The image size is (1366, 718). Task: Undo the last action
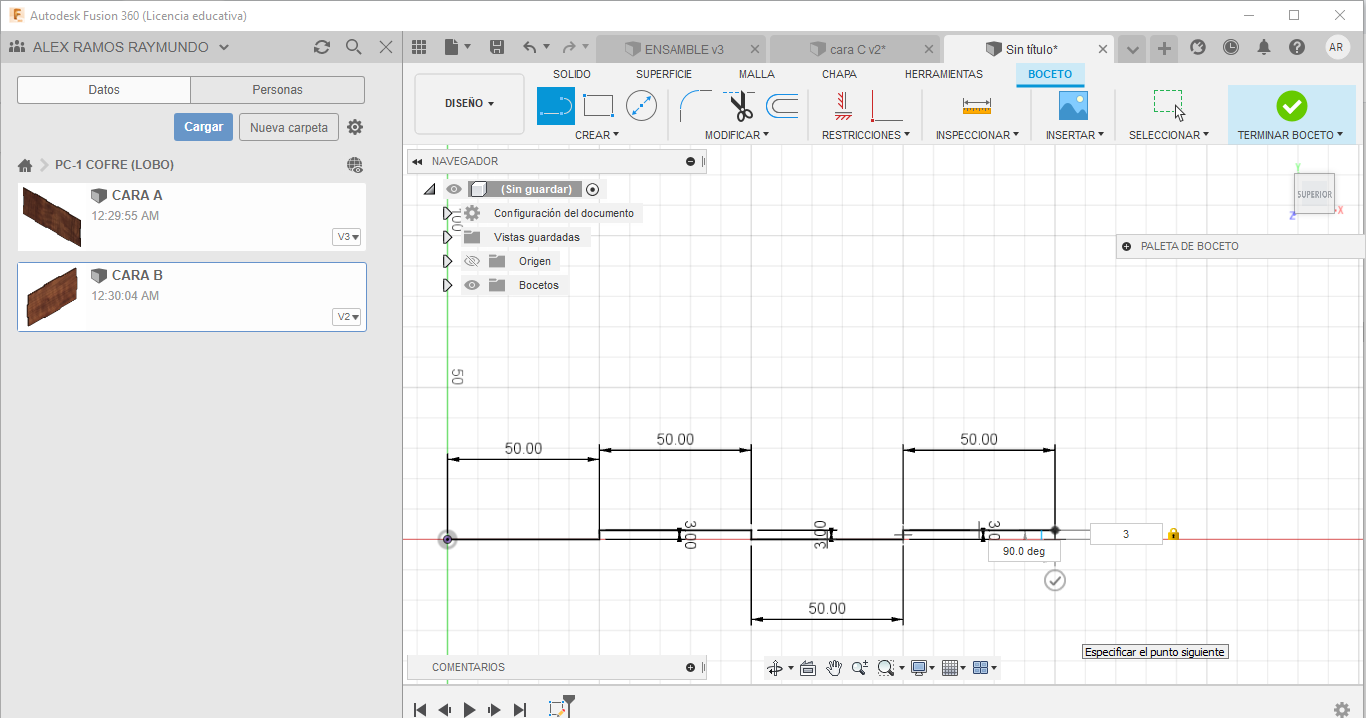530,47
